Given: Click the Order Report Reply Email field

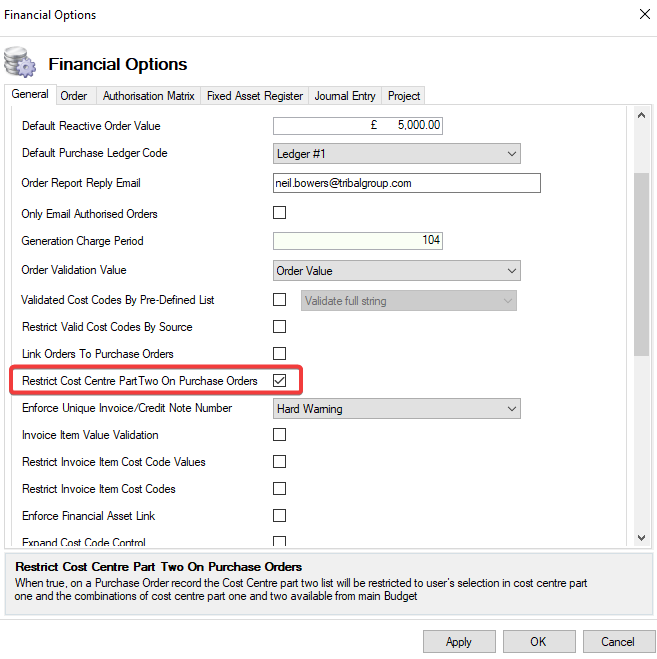Looking at the screenshot, I should 406,184.
